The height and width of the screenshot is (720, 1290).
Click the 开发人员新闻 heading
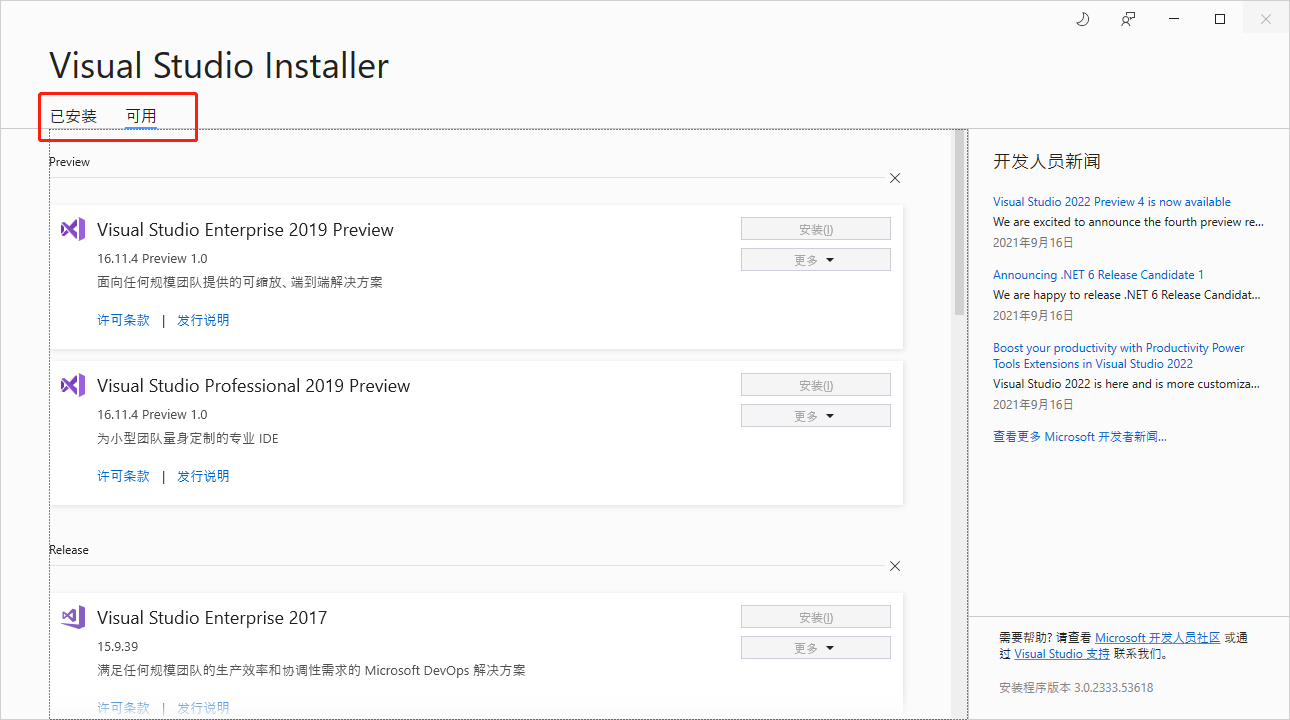coord(1047,161)
